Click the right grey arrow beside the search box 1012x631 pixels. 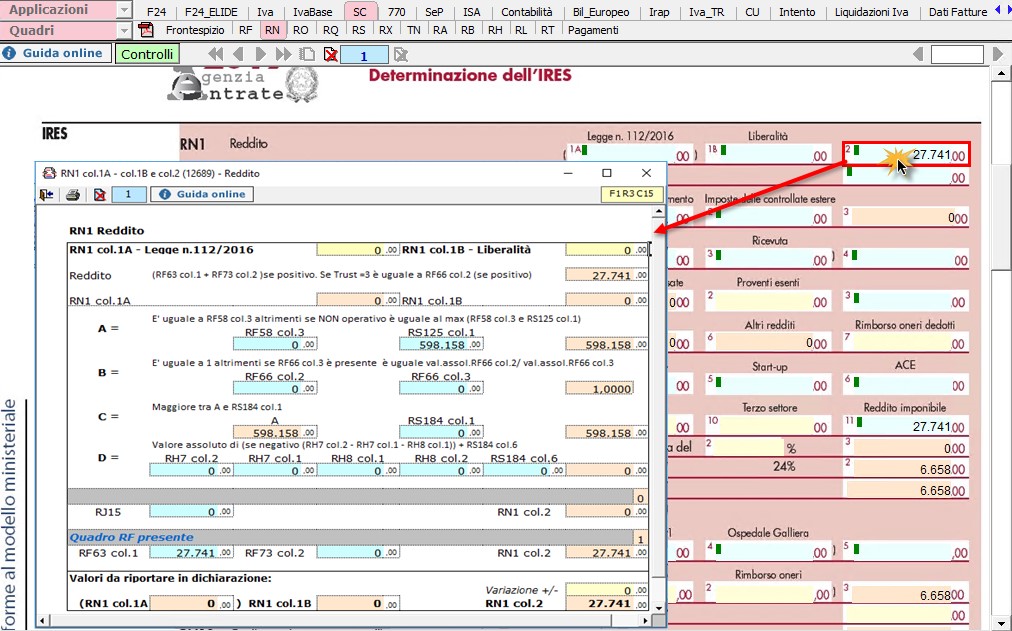[998, 54]
